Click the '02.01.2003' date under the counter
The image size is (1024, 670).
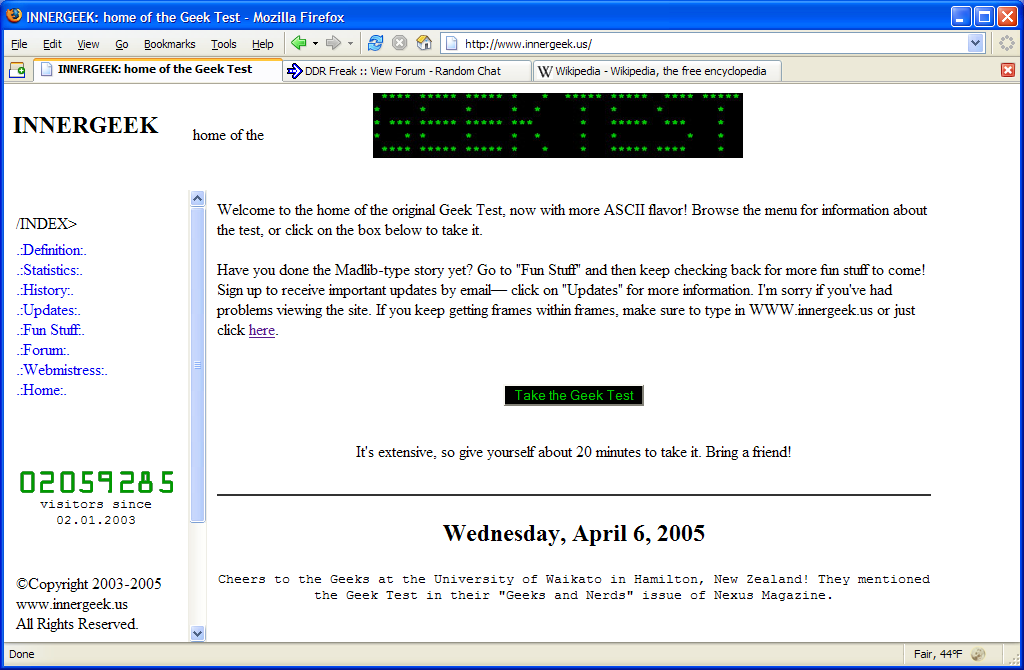(x=96, y=520)
